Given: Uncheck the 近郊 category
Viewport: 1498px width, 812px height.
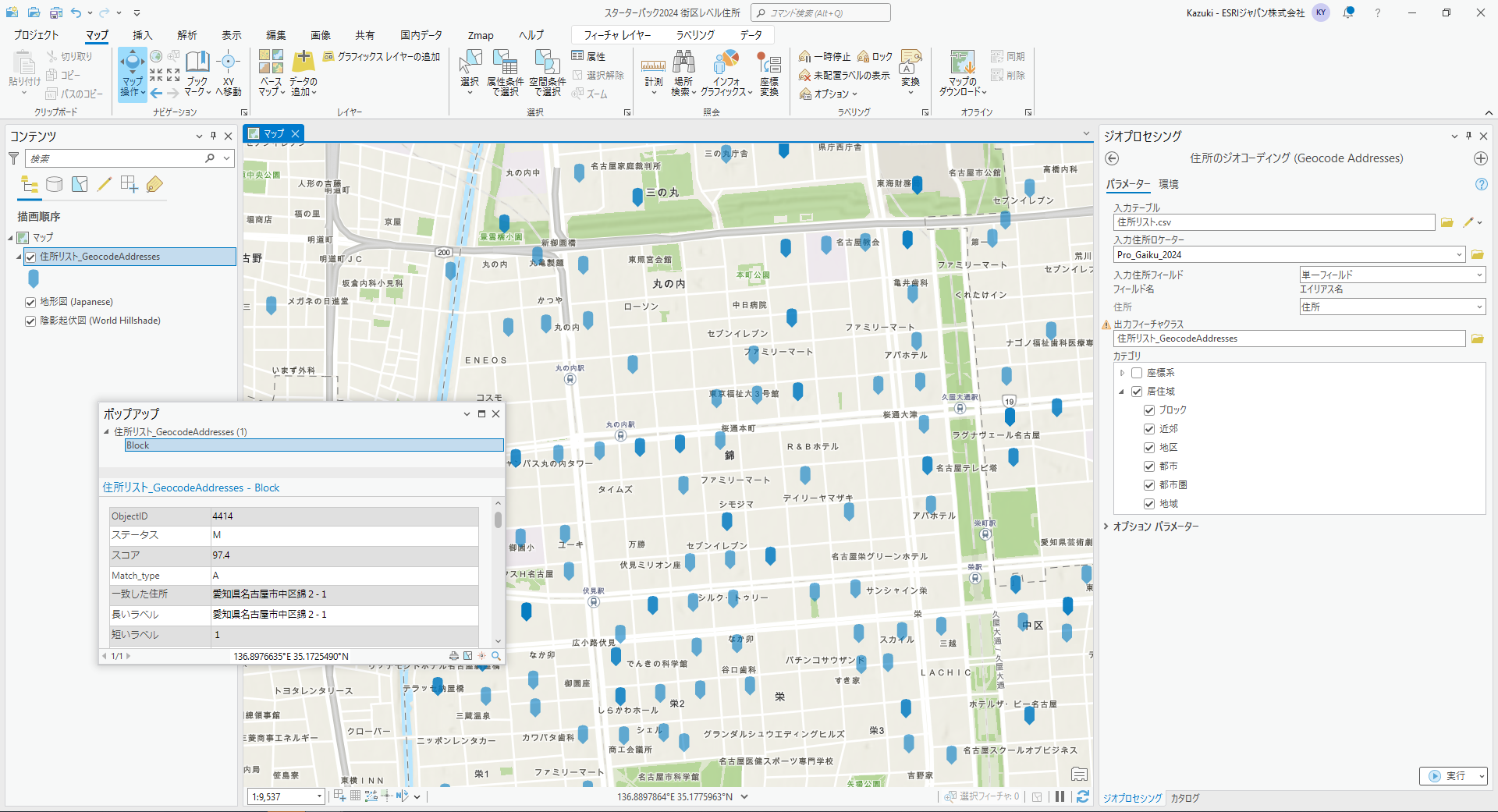Looking at the screenshot, I should 1149,429.
